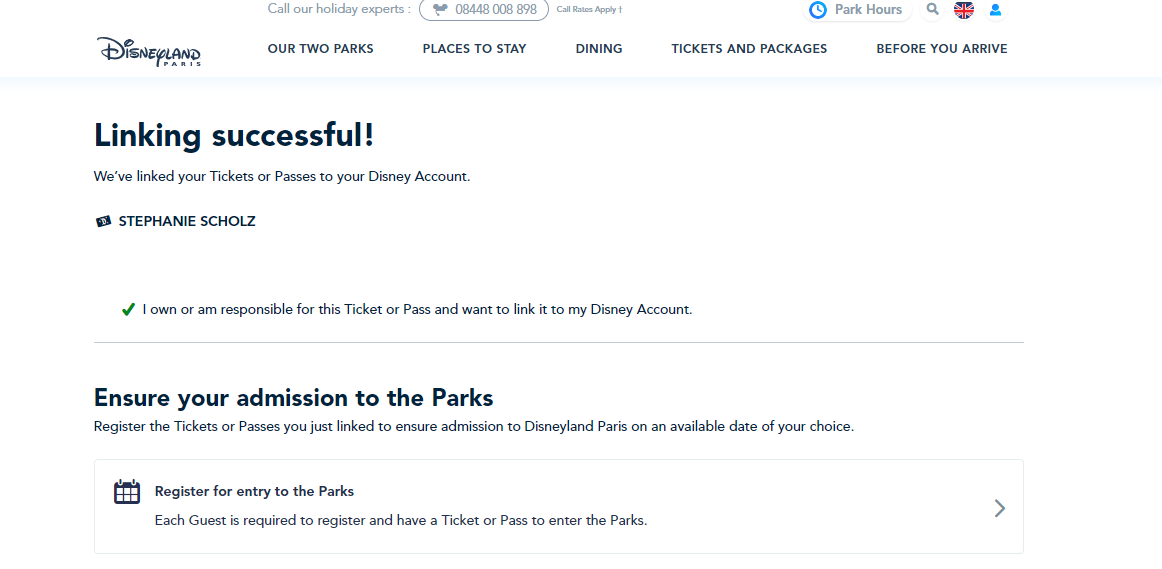The width and height of the screenshot is (1162, 569).
Task: Toggle the ownership confirmation green checkmark
Action: click(127, 310)
